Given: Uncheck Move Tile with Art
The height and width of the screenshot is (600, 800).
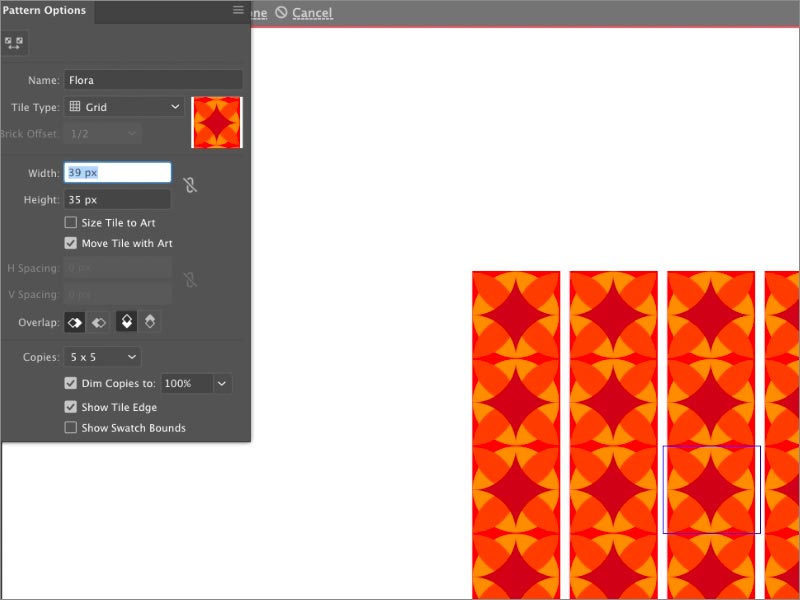Looking at the screenshot, I should coord(71,243).
